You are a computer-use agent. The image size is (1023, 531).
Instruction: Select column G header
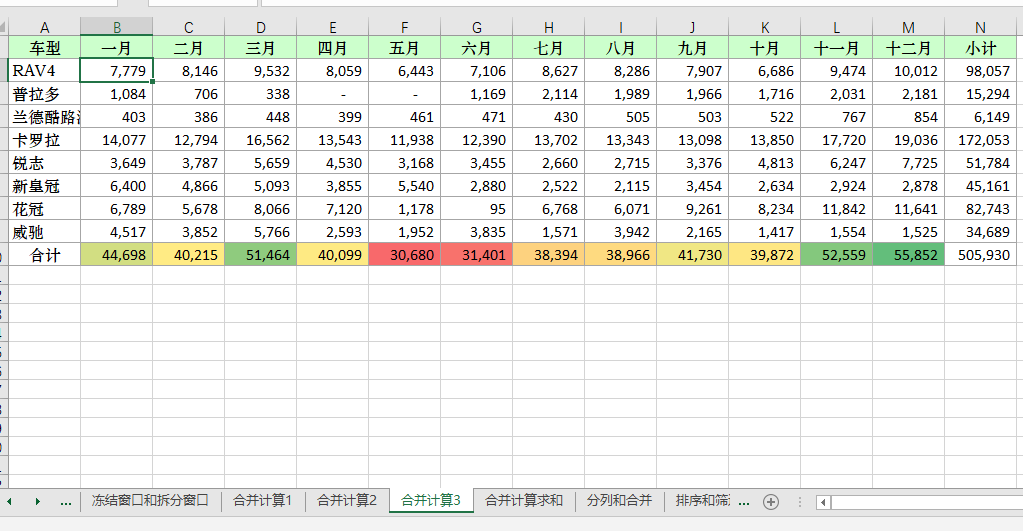(x=477, y=27)
